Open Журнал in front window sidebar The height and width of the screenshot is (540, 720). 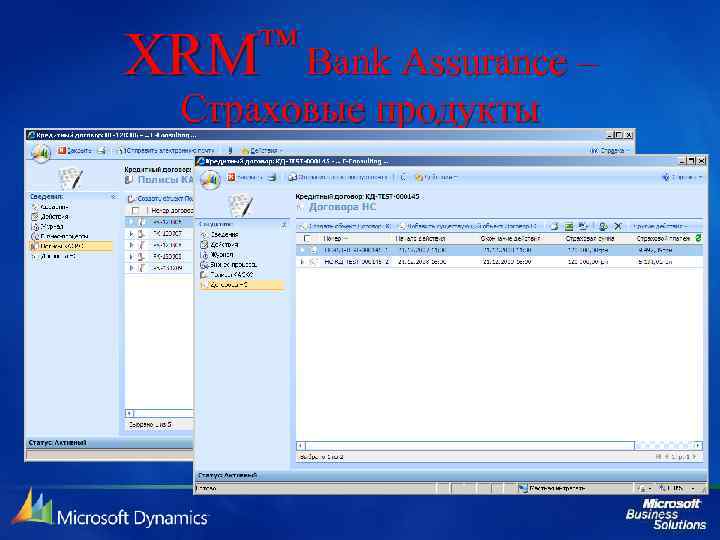tap(217, 254)
